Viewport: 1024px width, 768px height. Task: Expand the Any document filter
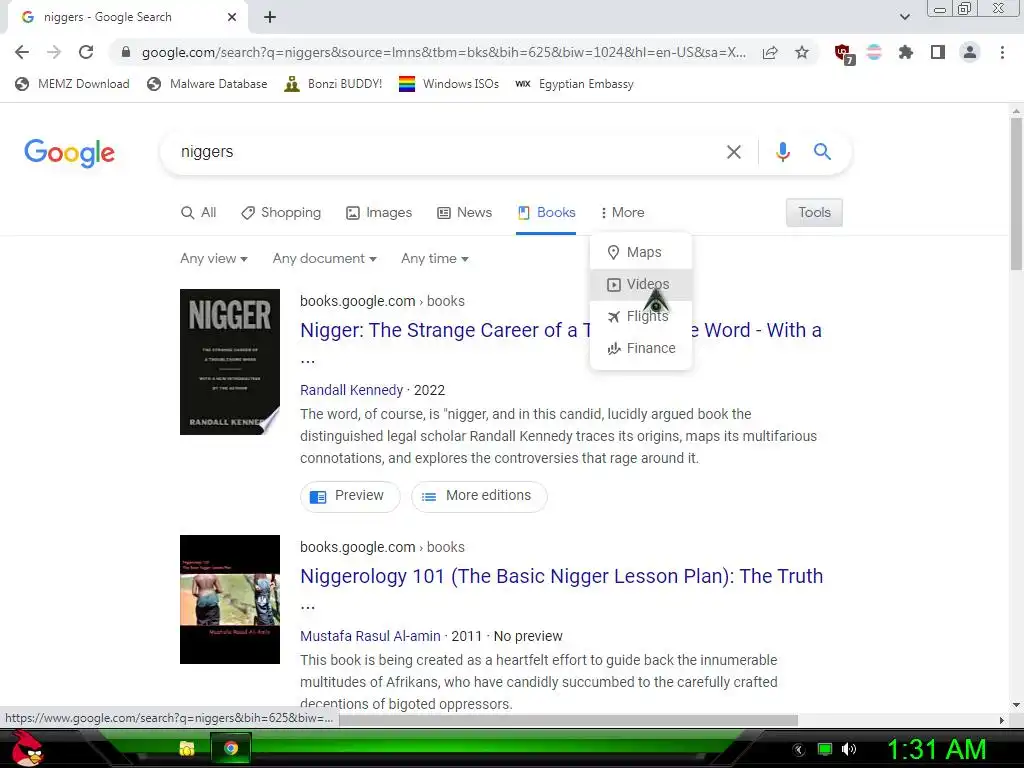click(325, 259)
